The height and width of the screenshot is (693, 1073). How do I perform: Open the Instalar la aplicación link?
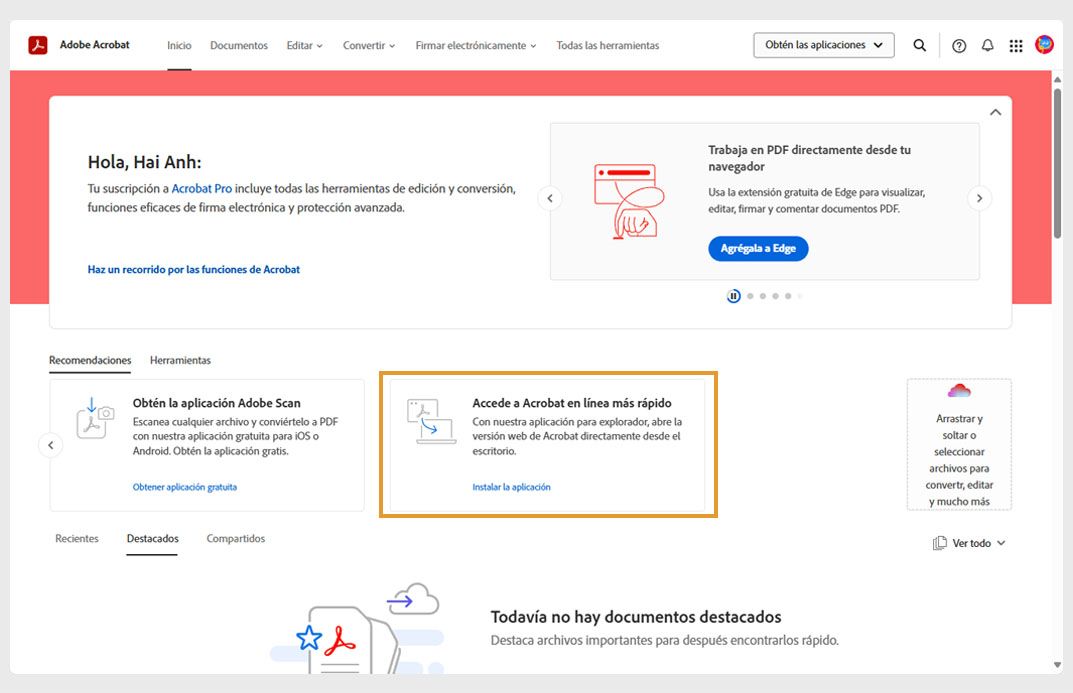[x=511, y=486]
